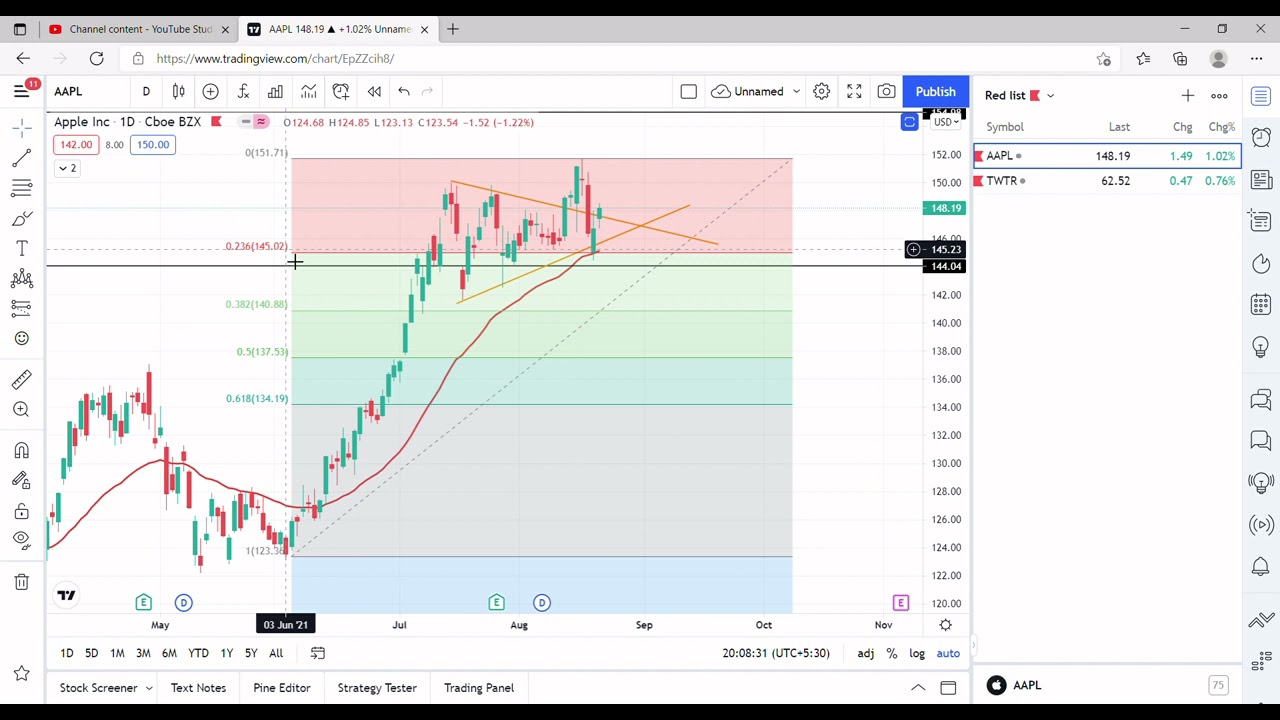Select the Measure ruler tool

click(21, 379)
